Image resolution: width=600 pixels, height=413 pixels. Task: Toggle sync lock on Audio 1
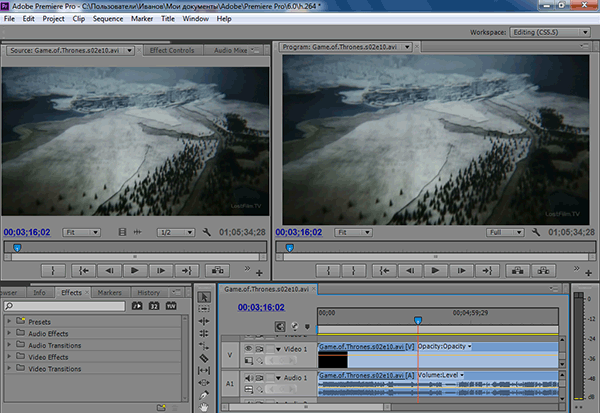pos(259,378)
